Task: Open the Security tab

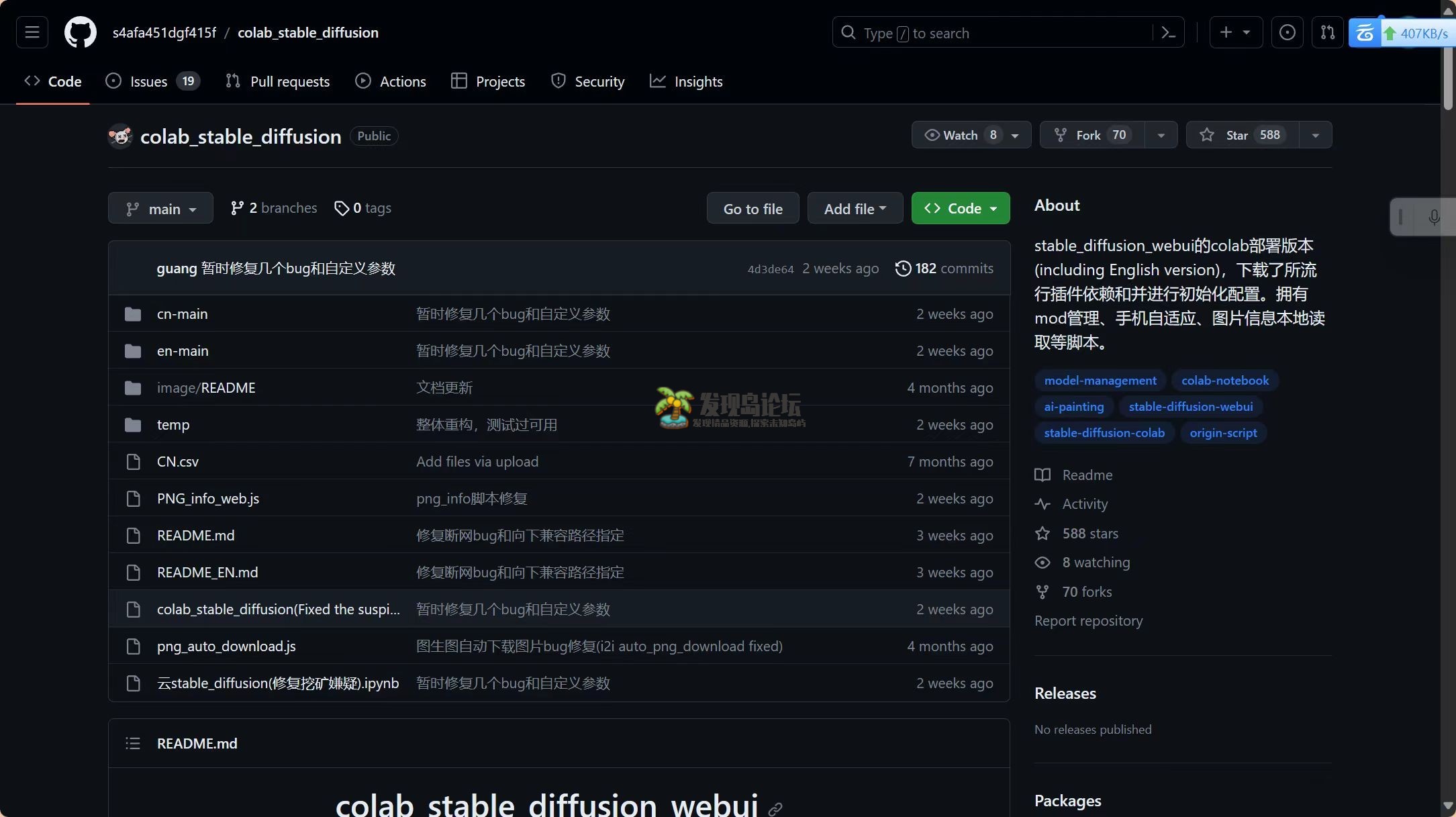Action: click(587, 81)
